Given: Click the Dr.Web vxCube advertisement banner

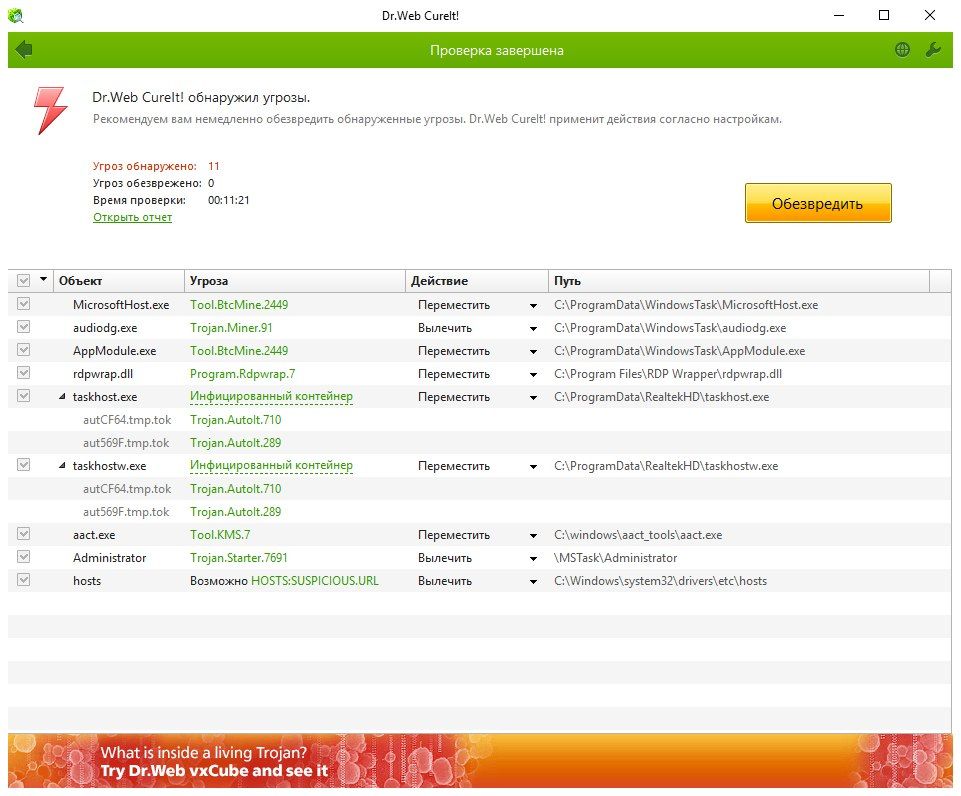Looking at the screenshot, I should tap(480, 761).
